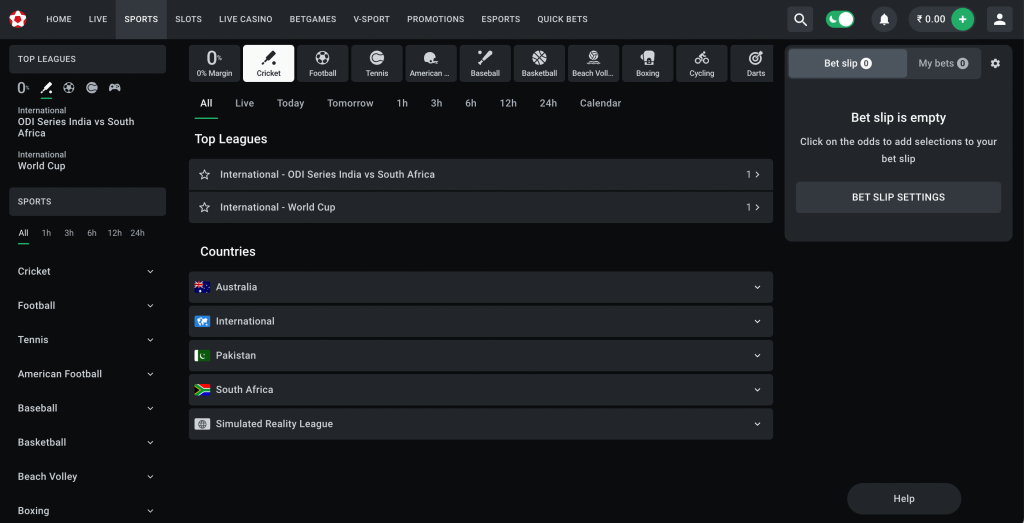Expand Baseball in the sports sidebar

click(x=87, y=408)
